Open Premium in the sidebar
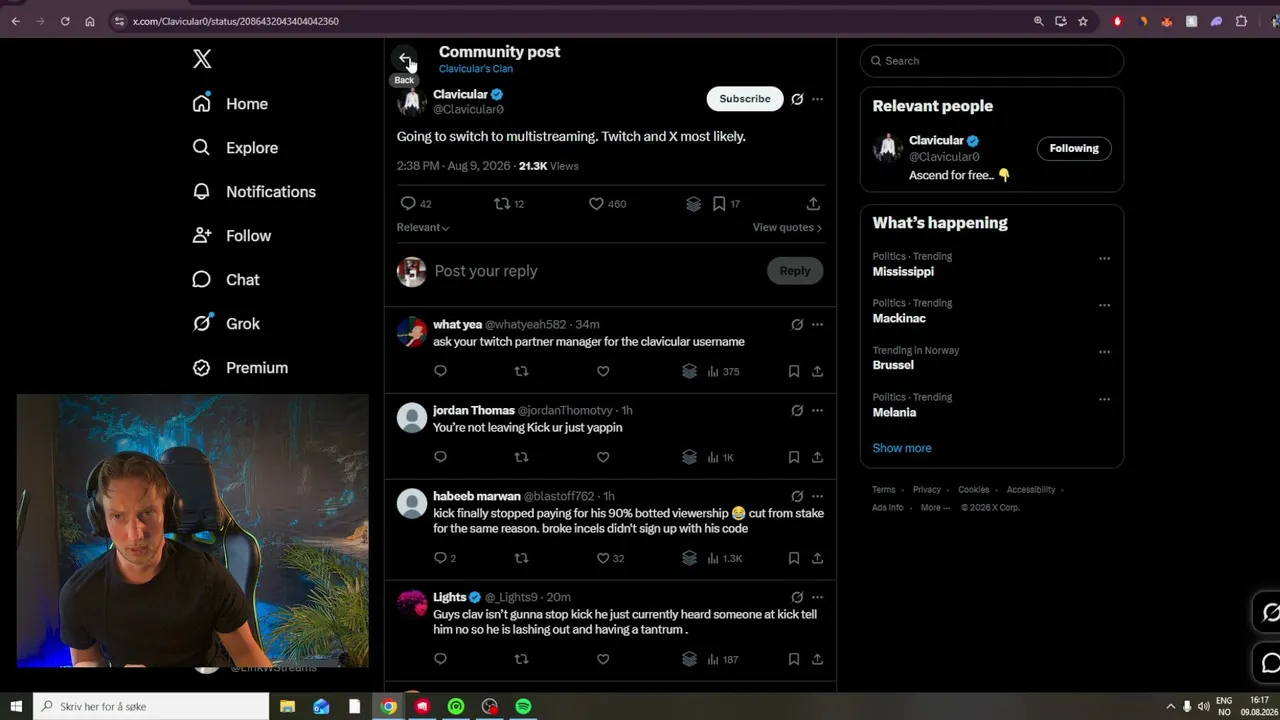 [x=240, y=368]
